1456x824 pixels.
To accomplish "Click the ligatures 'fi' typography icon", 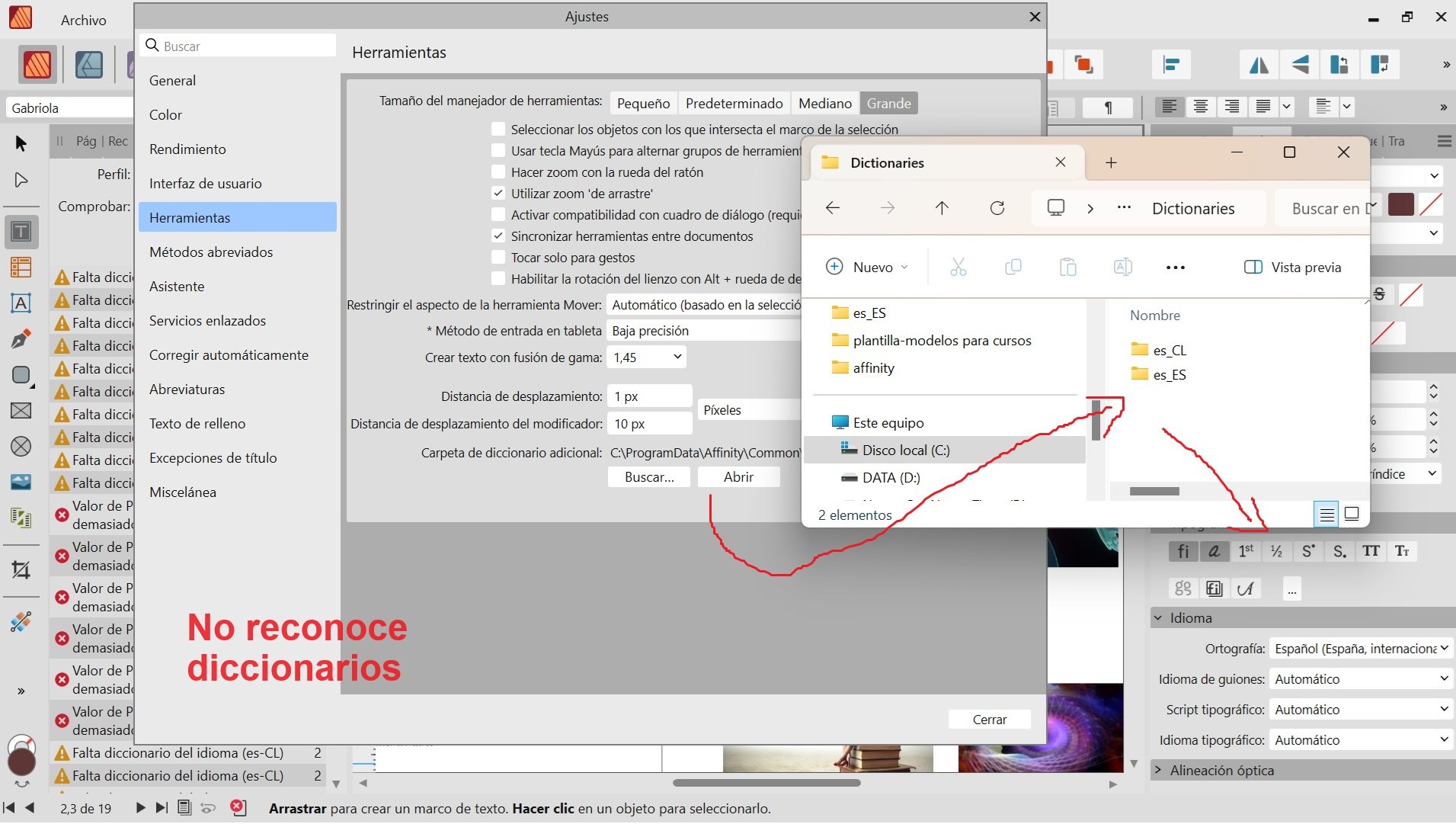I will click(1182, 551).
